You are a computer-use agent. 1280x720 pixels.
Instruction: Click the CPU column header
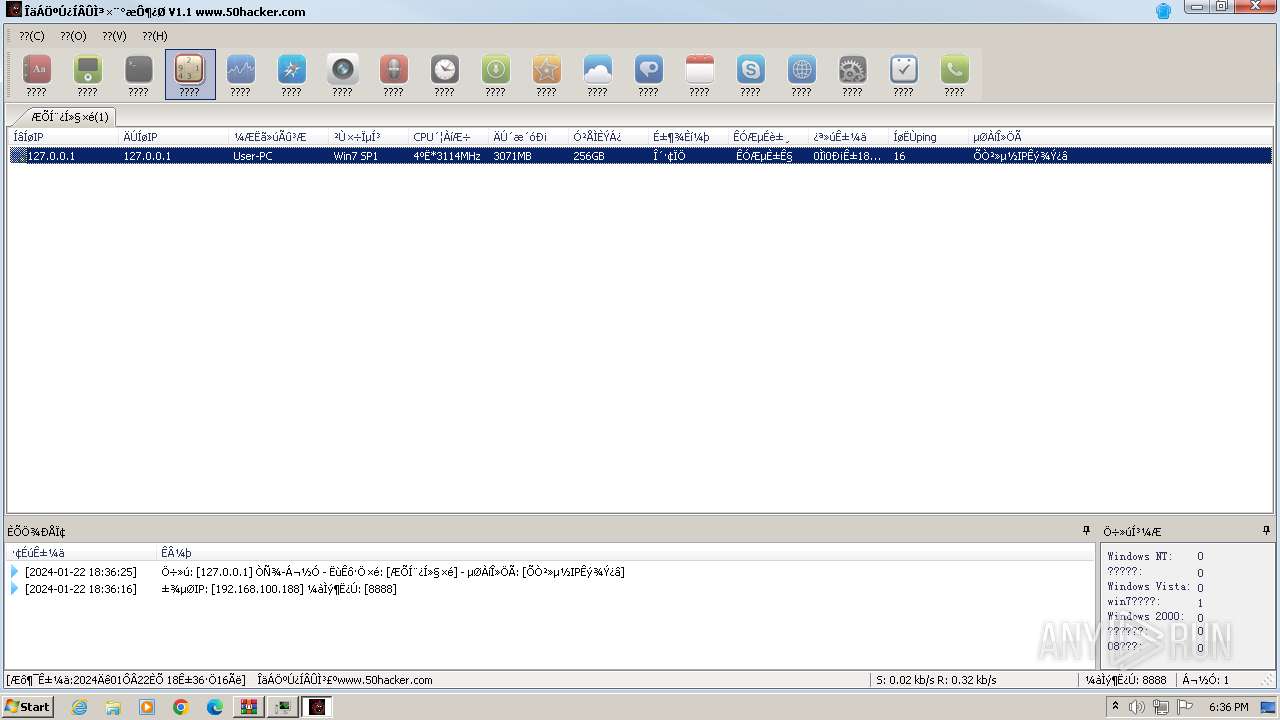point(448,137)
